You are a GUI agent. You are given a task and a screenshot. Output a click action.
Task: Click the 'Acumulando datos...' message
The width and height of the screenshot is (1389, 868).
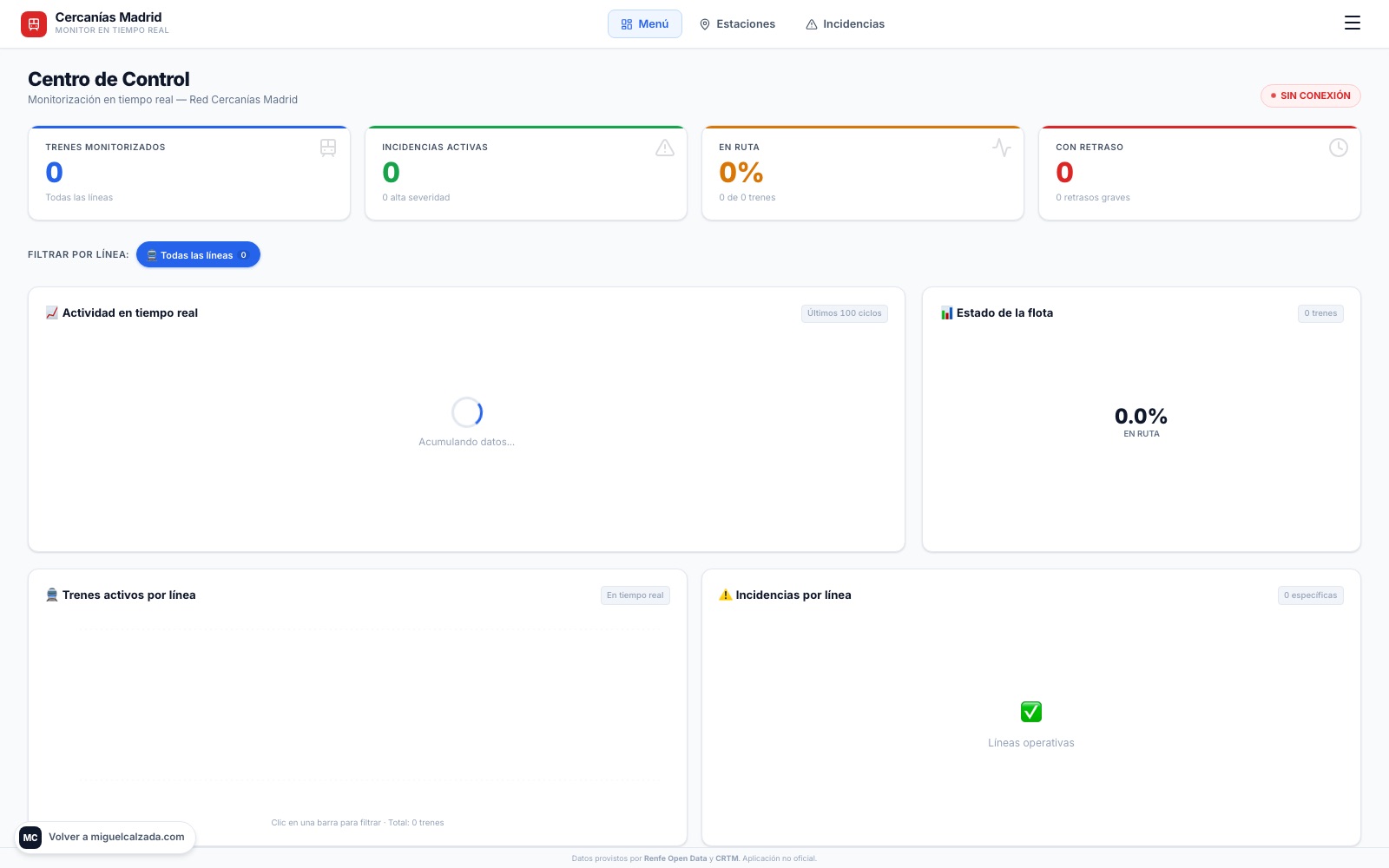[x=467, y=442]
